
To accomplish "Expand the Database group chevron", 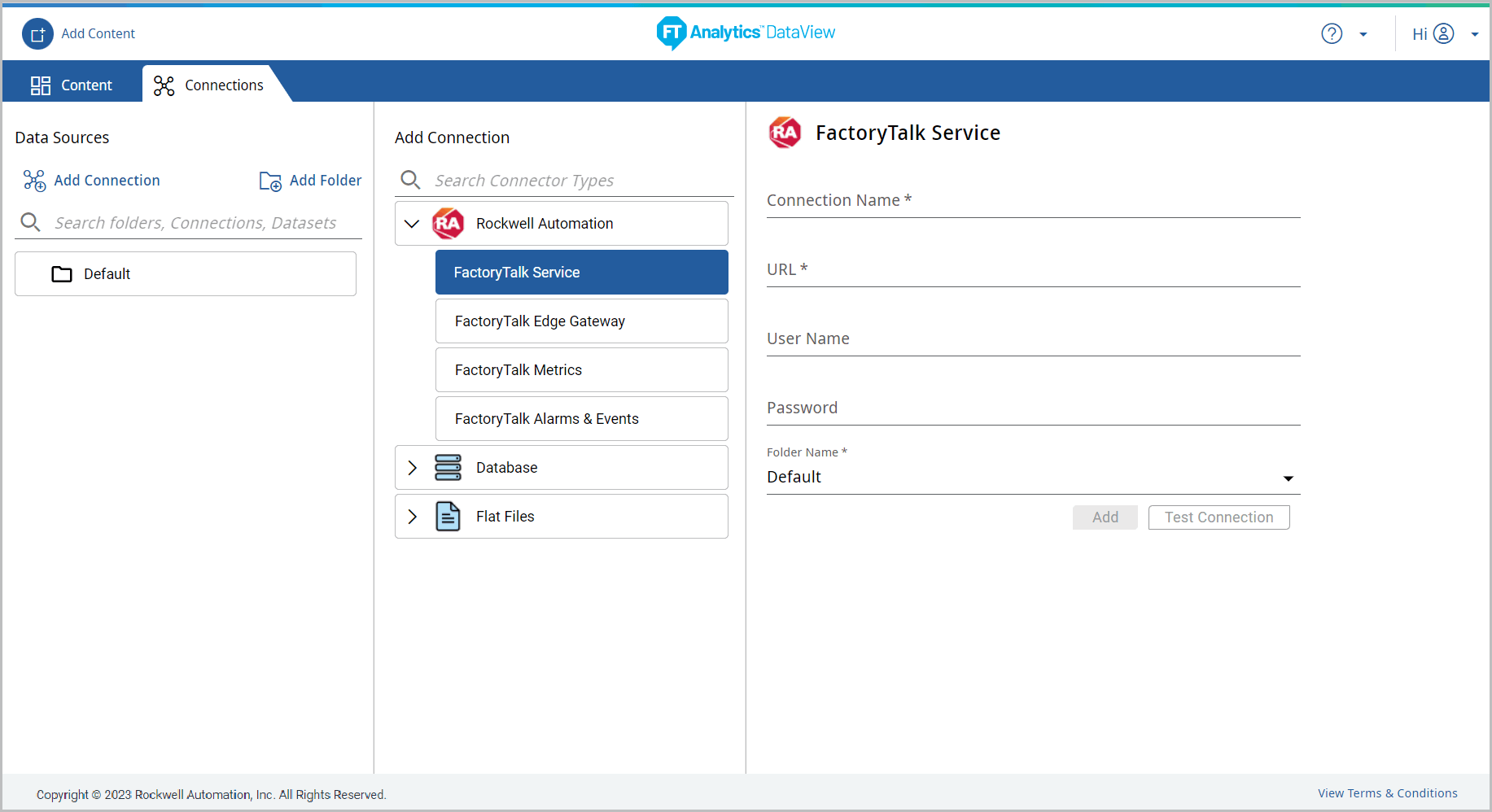I will (413, 468).
